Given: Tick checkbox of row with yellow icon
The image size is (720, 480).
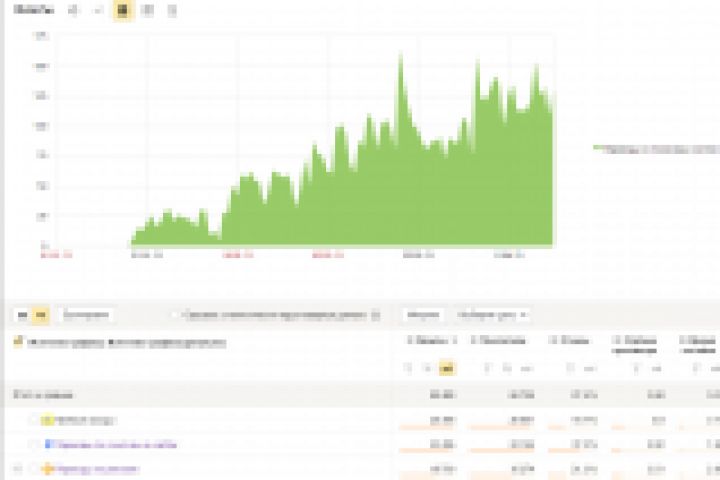Looking at the screenshot, I should click(34, 420).
